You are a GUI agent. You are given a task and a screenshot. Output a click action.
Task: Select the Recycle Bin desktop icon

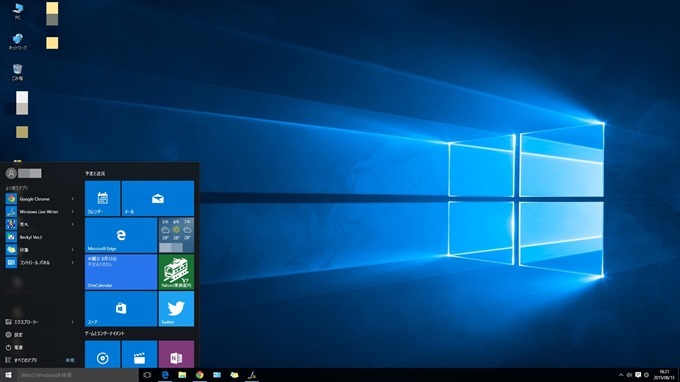coord(17,72)
